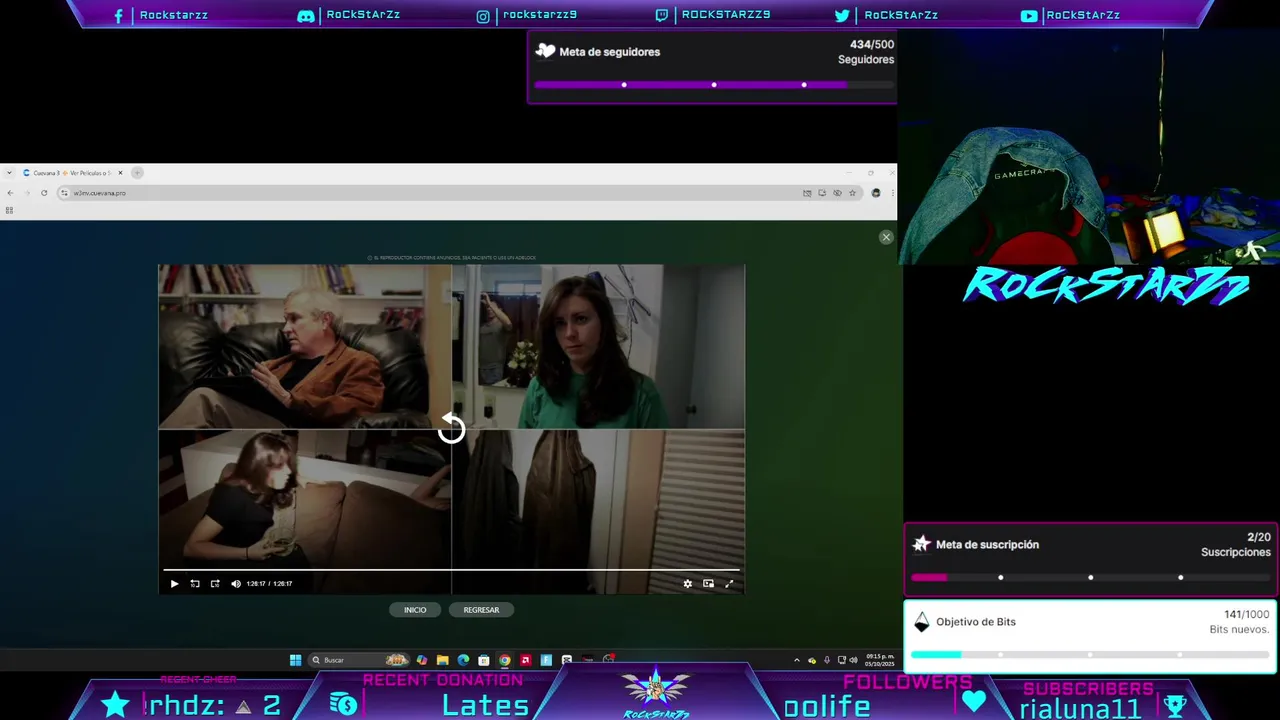The width and height of the screenshot is (1280, 720).
Task: Click the microphone tray icon
Action: (x=827, y=660)
